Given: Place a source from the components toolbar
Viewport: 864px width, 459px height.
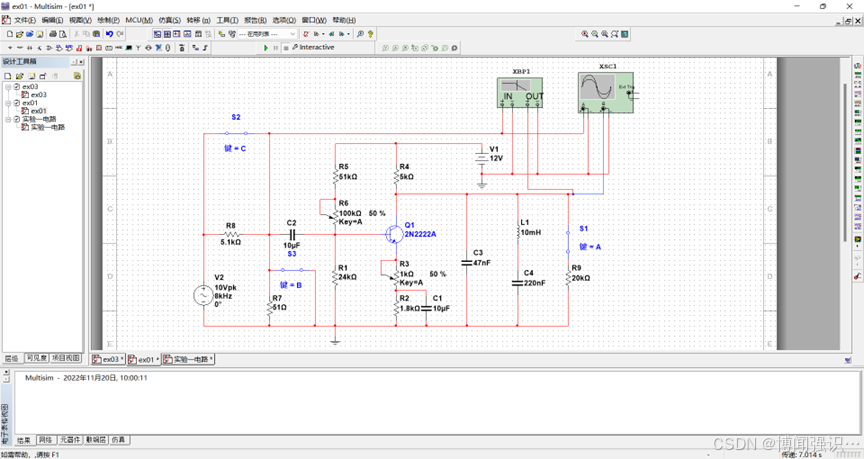Looking at the screenshot, I should 10,48.
